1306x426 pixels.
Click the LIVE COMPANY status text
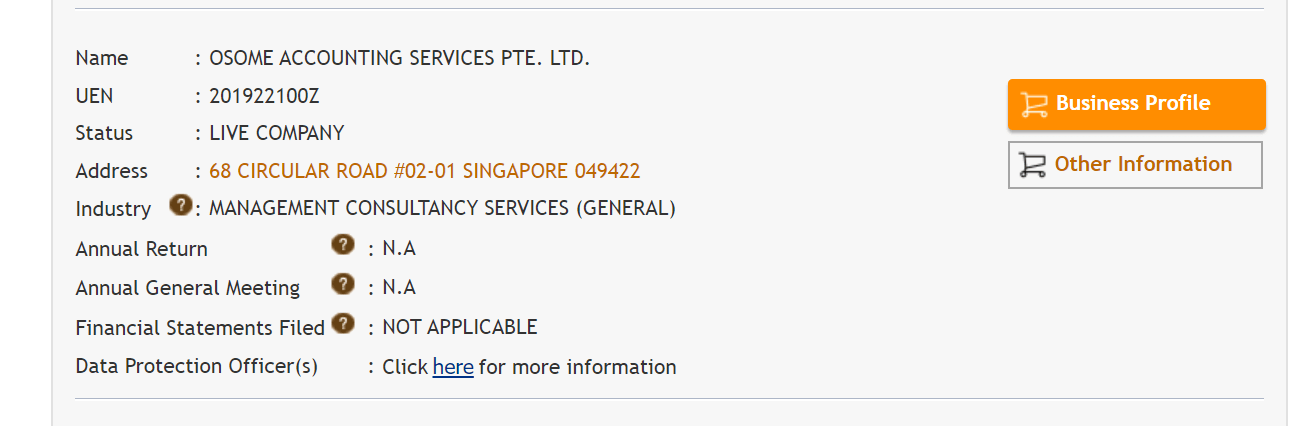pos(277,133)
